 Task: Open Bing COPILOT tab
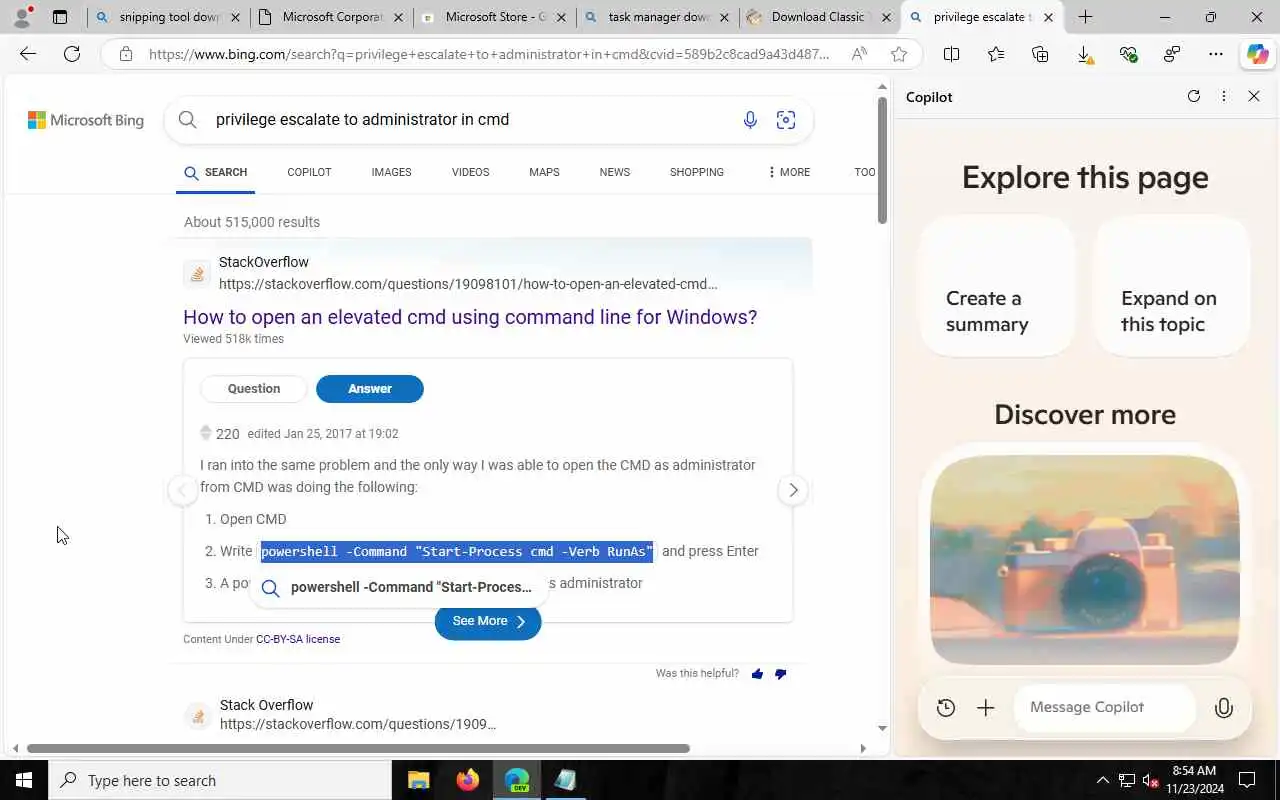pyautogui.click(x=309, y=172)
